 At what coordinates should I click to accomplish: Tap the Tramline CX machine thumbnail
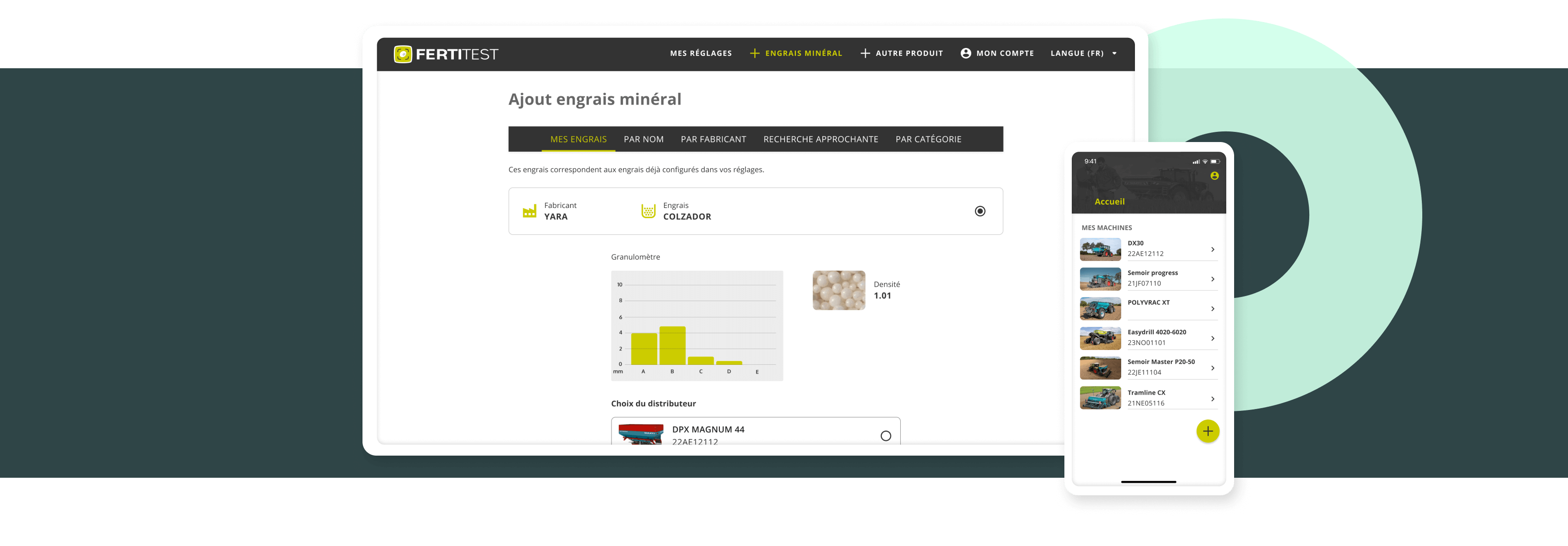pos(1100,398)
